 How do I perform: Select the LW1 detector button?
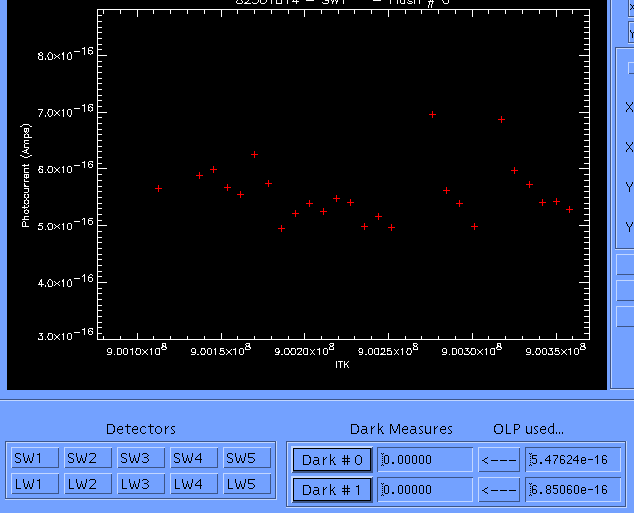(28, 484)
